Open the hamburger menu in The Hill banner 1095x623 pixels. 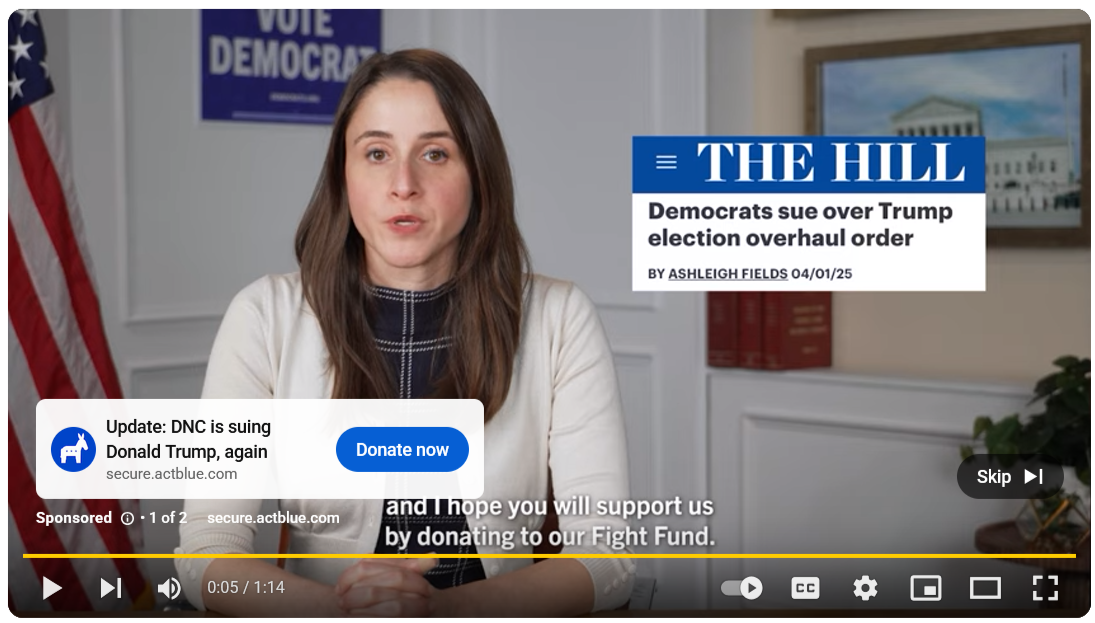click(x=666, y=163)
